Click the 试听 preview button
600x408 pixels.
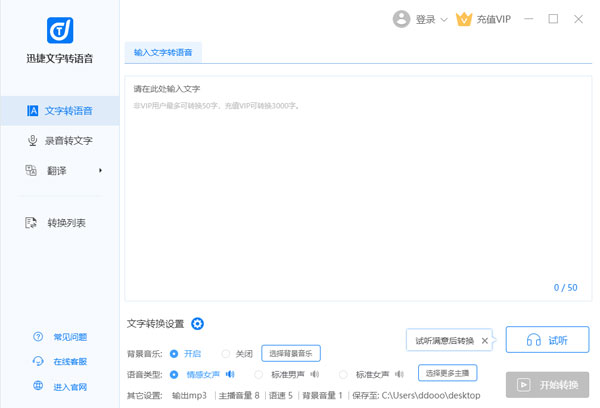coord(547,340)
